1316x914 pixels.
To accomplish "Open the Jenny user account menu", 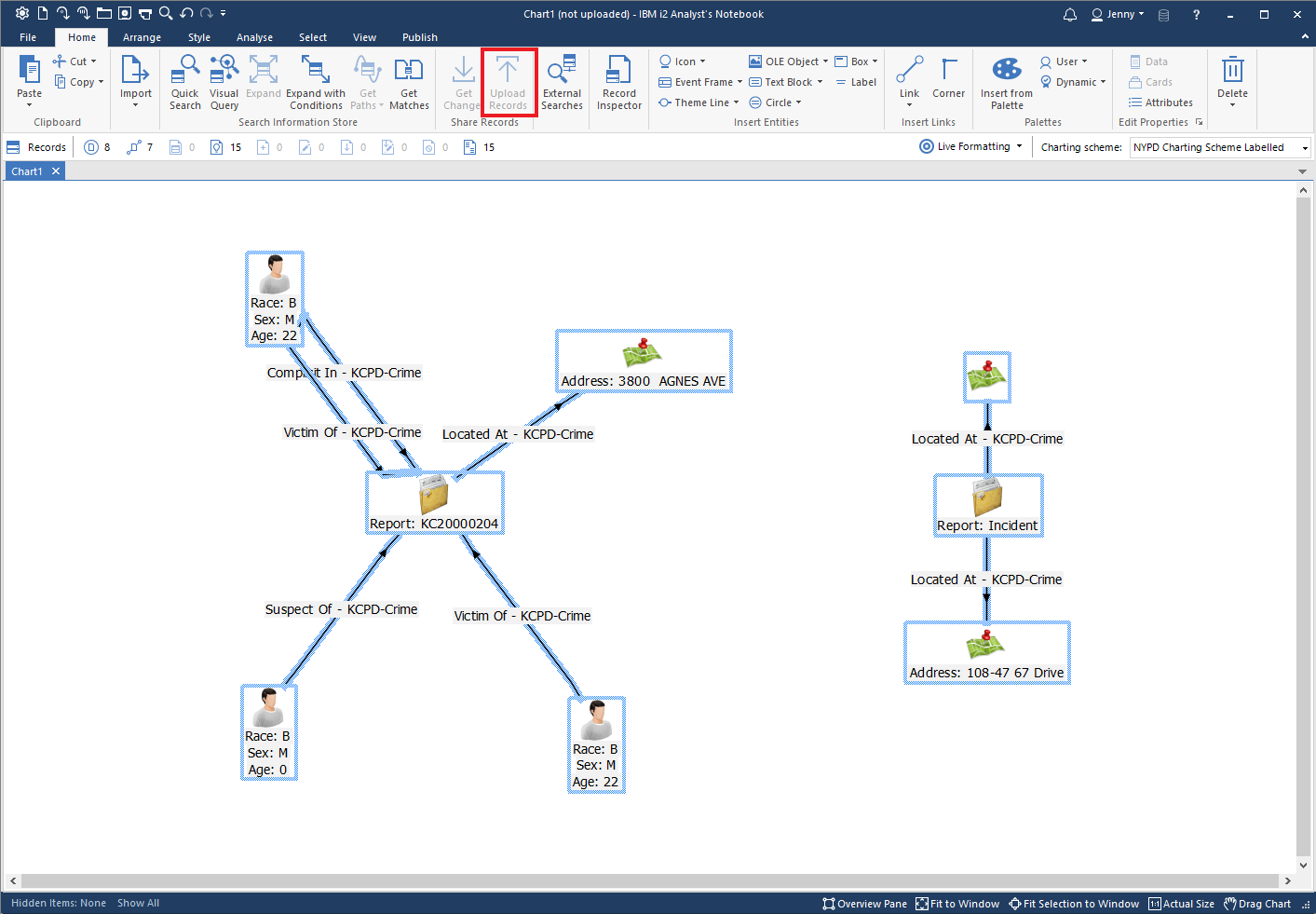I will [1118, 14].
